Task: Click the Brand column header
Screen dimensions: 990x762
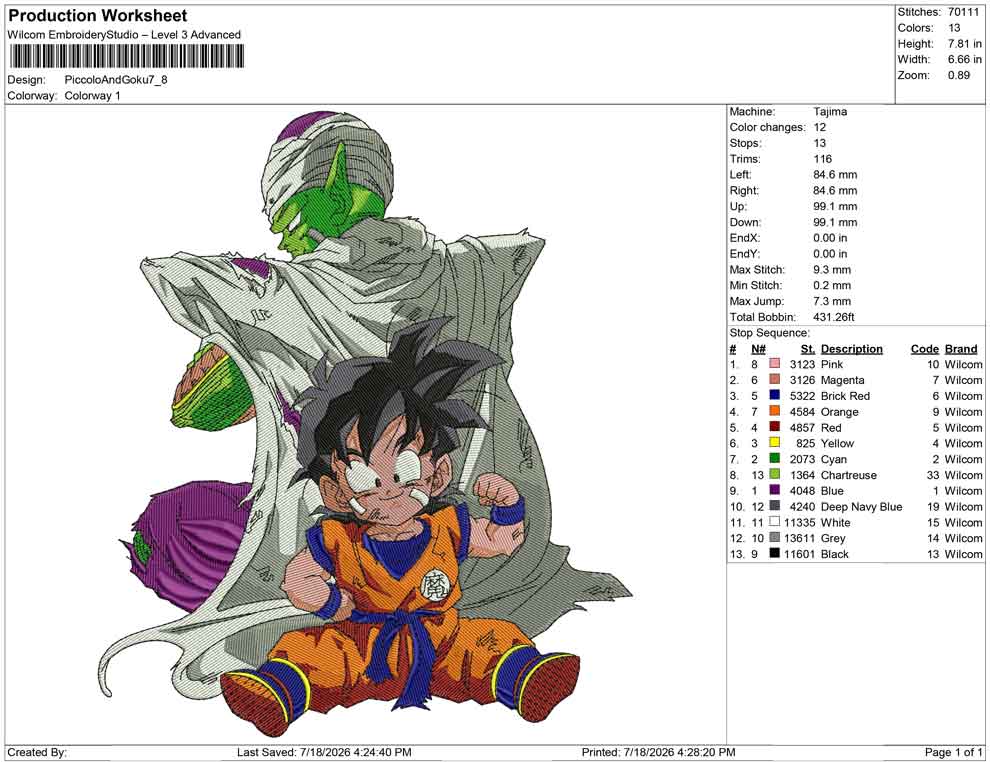Action: 961,348
